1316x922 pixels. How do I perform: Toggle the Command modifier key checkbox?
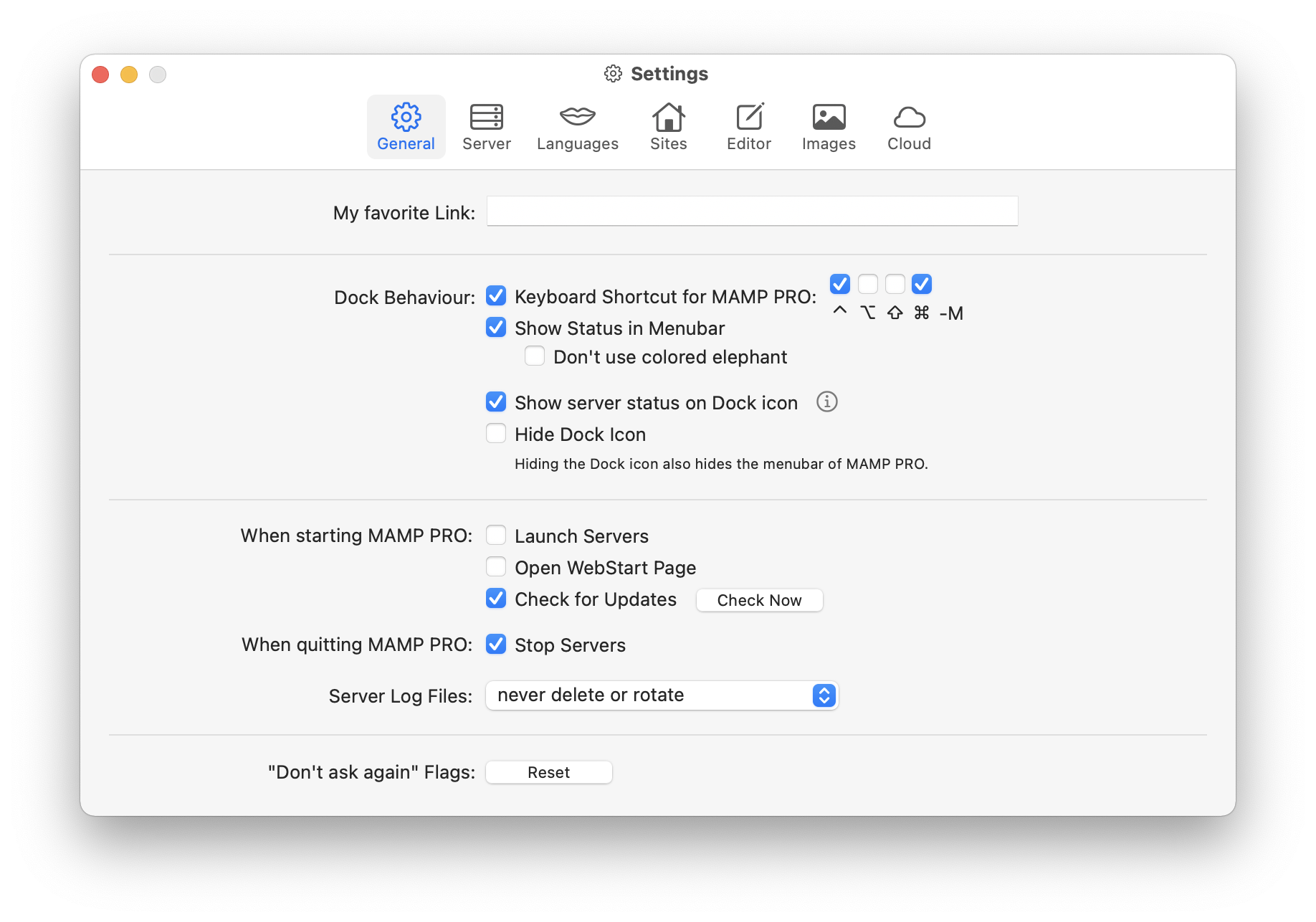[922, 284]
